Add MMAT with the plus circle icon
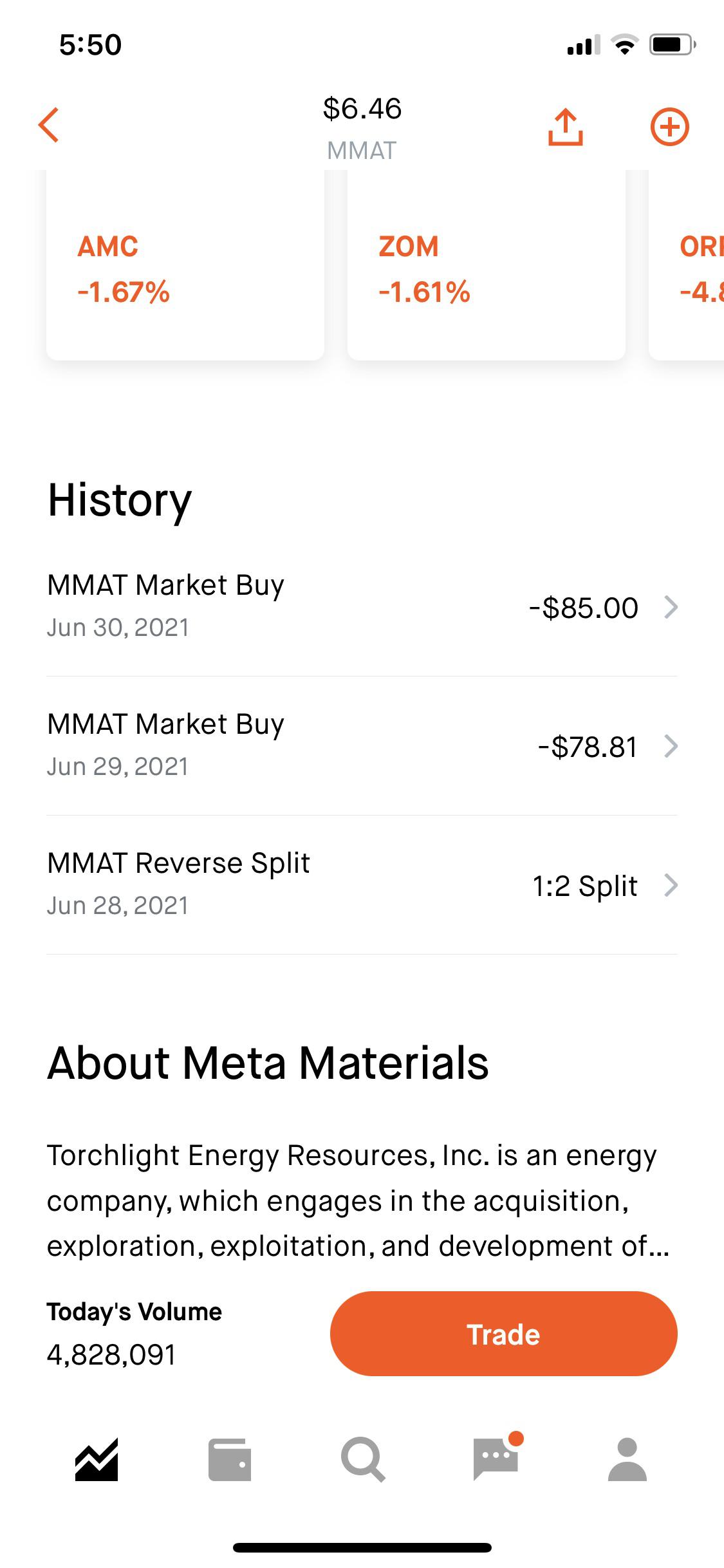724x1568 pixels. pyautogui.click(x=669, y=127)
